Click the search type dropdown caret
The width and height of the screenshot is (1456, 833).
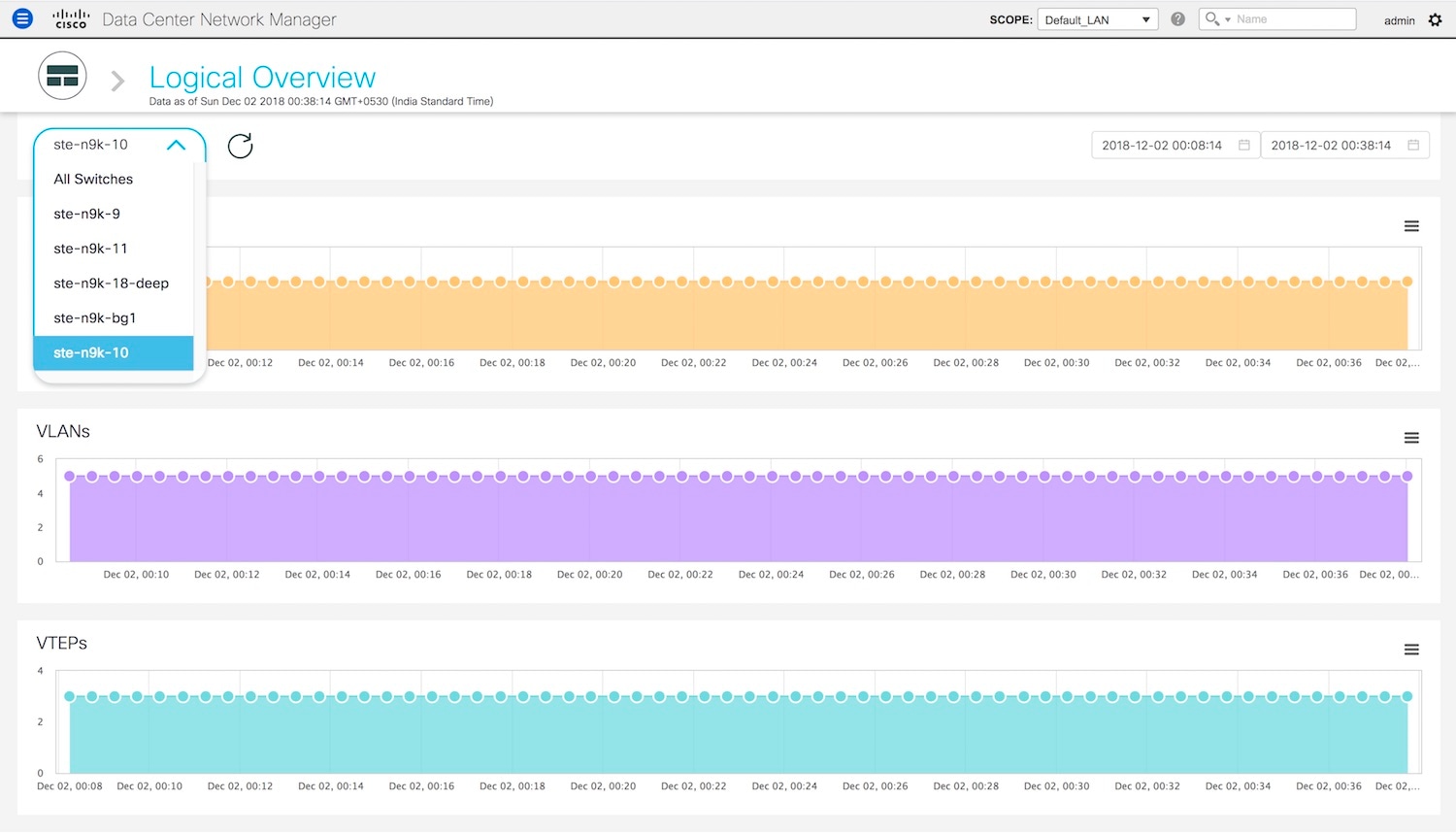pyautogui.click(x=1228, y=19)
